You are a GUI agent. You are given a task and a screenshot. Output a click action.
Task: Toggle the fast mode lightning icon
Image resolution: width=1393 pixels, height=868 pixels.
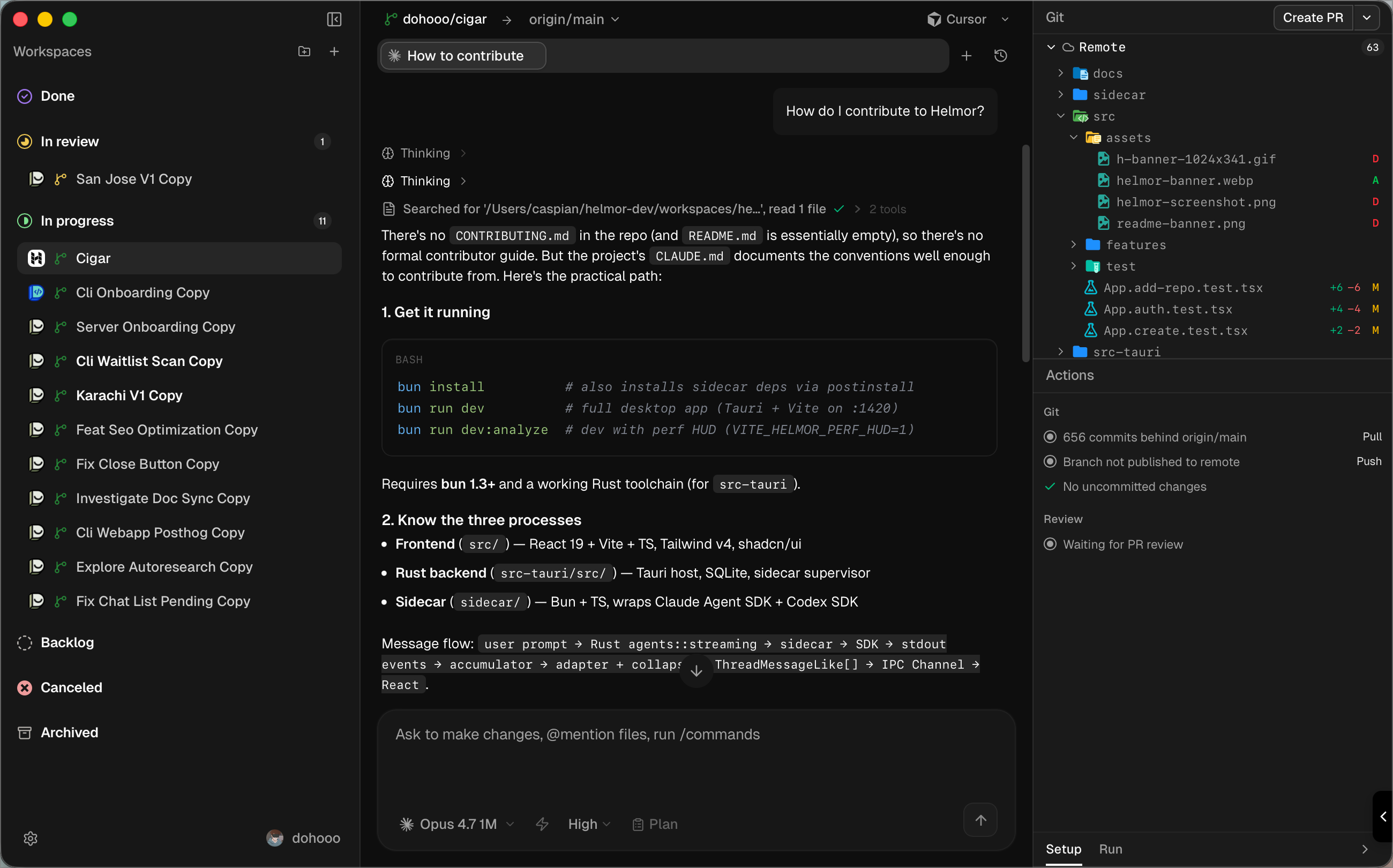(542, 825)
